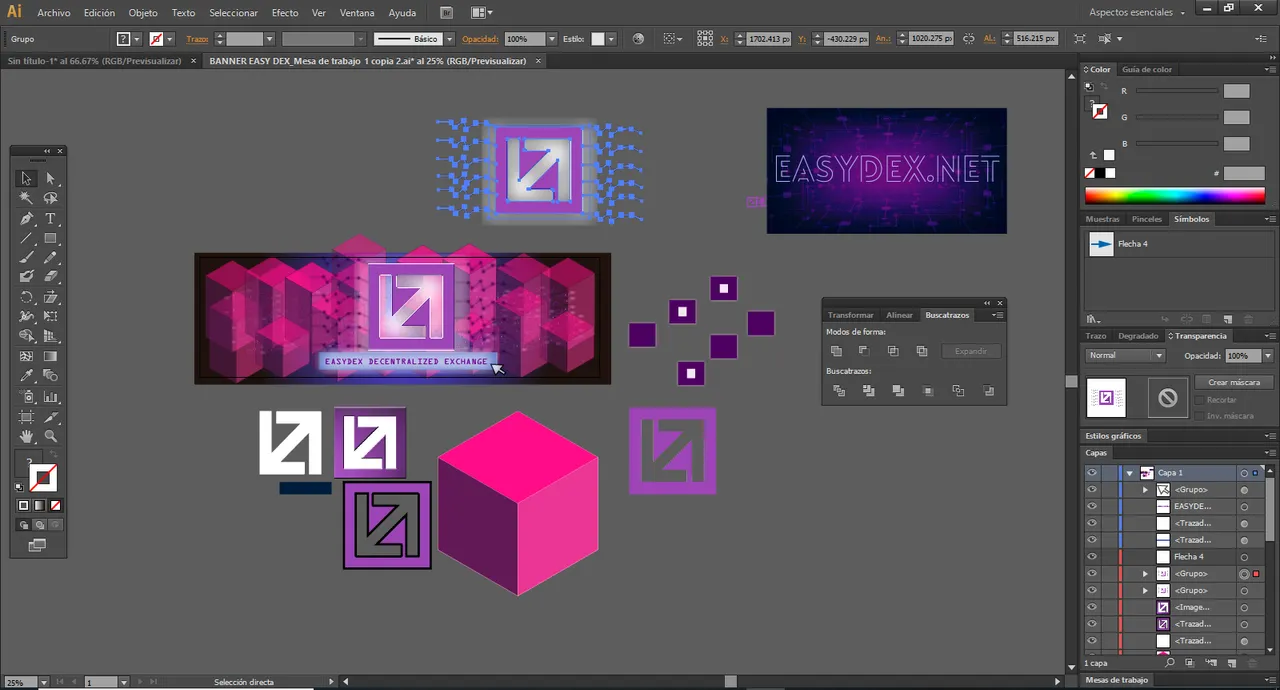Select the Paintbrush tool
Screen dimensions: 1280x690
[26, 258]
